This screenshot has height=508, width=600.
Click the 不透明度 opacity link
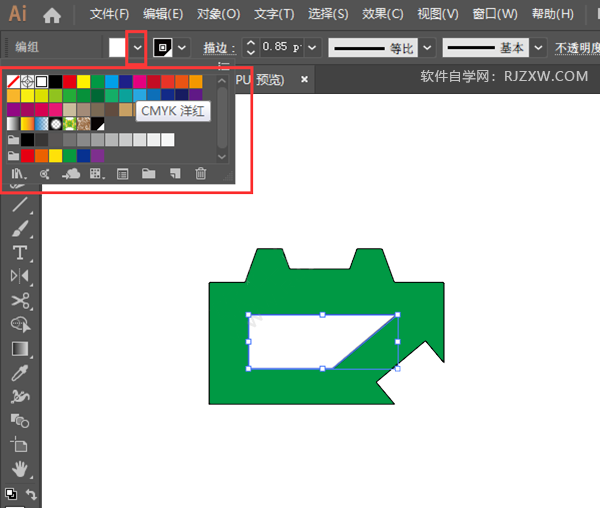(x=577, y=48)
